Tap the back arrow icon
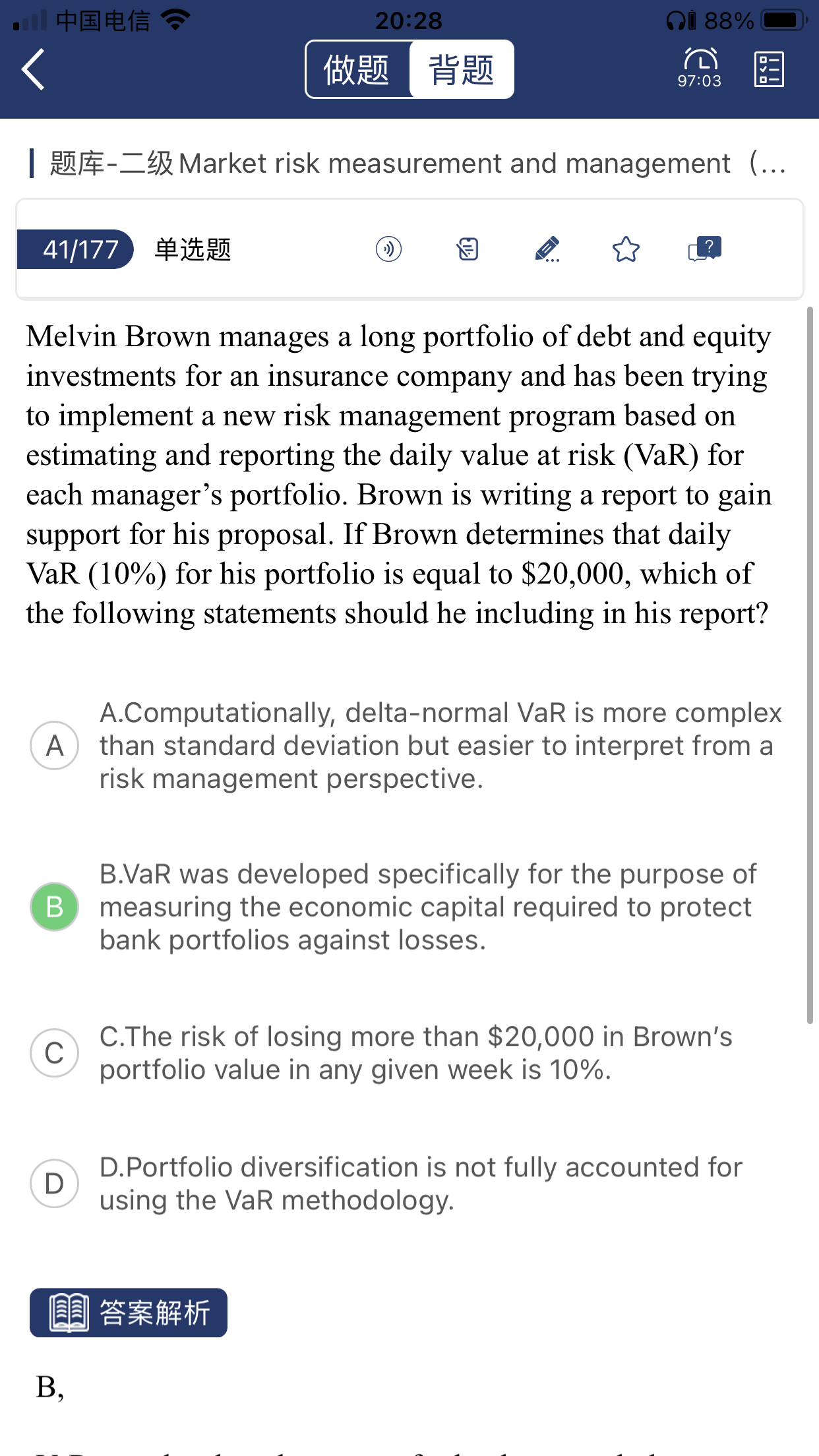819x1456 pixels. (34, 69)
